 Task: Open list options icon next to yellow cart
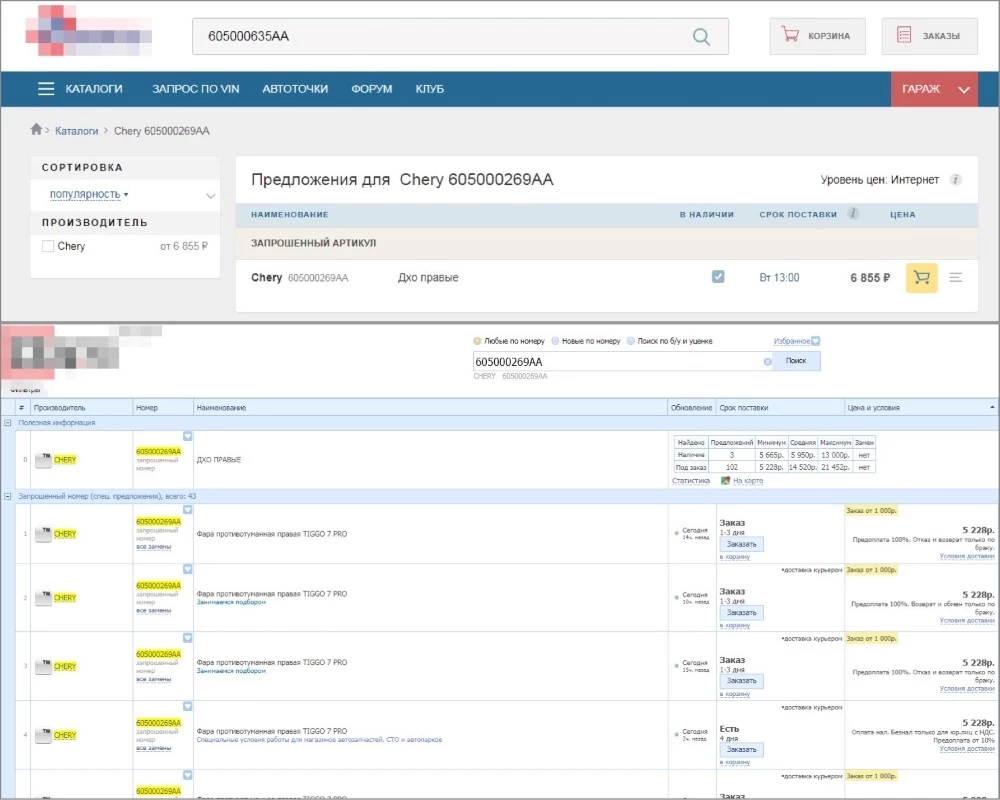click(x=956, y=278)
